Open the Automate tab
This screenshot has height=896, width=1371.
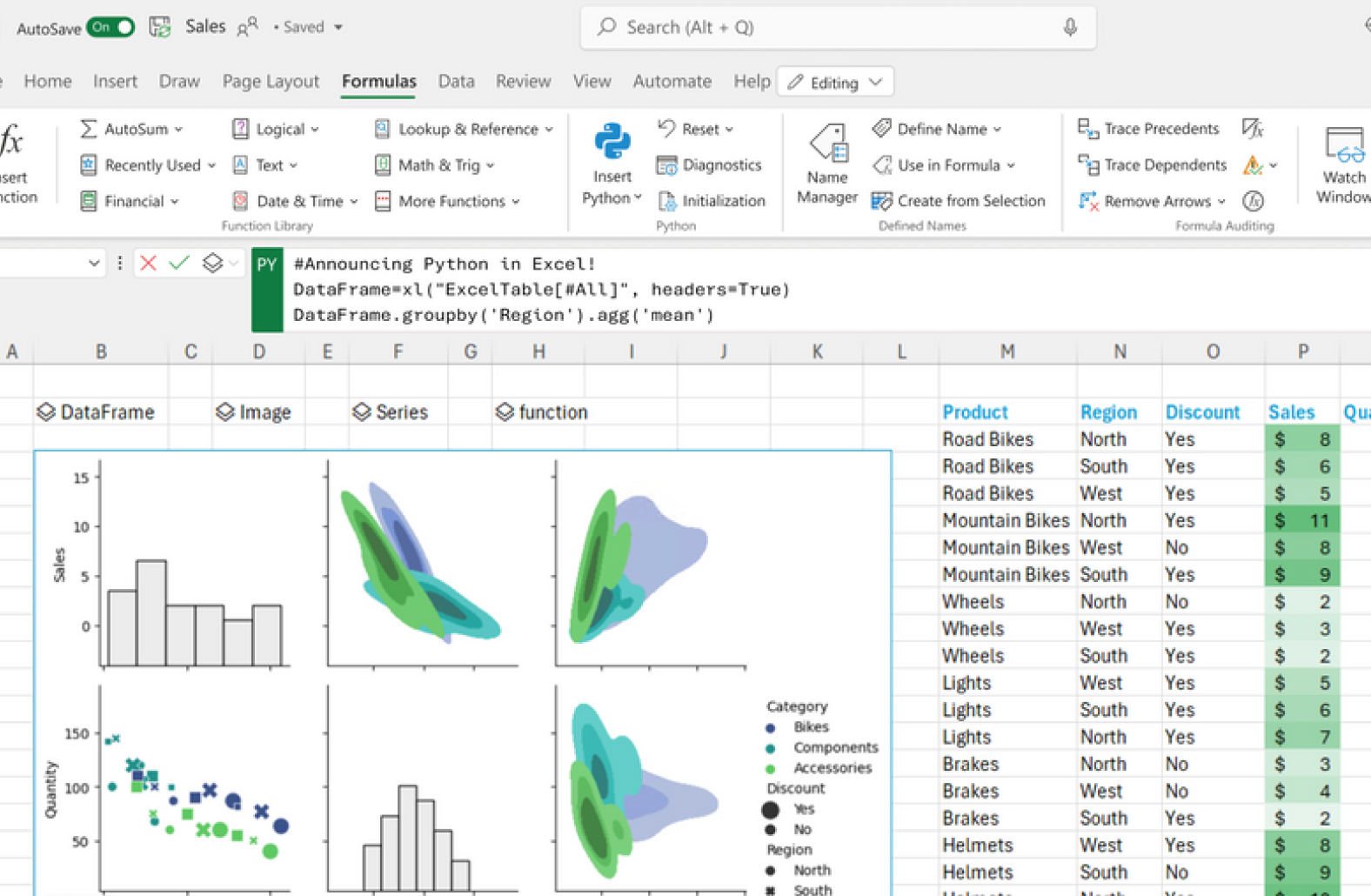(672, 82)
